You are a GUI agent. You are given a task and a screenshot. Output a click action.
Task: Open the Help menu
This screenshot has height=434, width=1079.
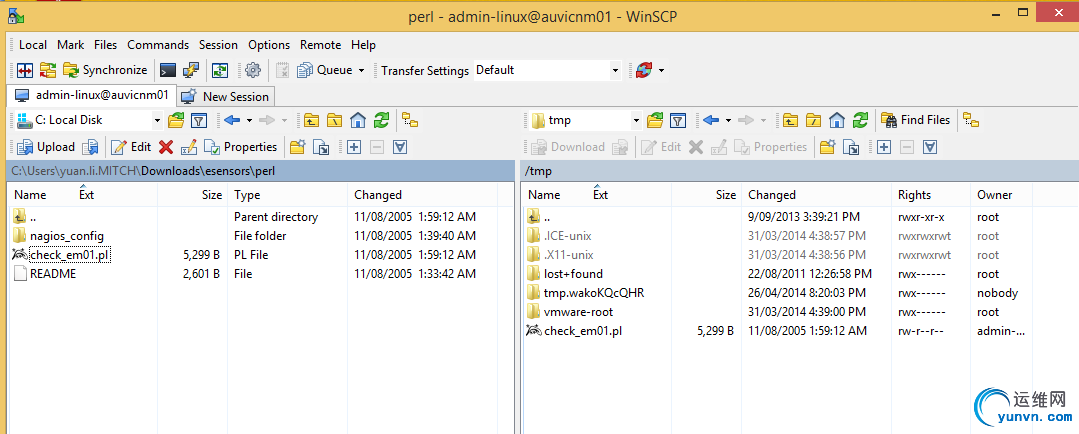click(363, 45)
